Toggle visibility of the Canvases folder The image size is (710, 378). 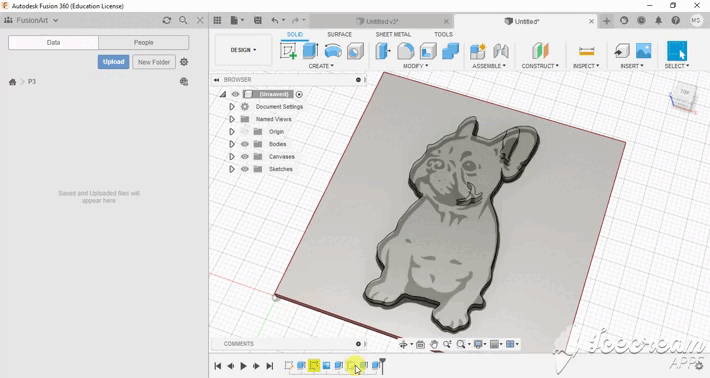click(245, 157)
